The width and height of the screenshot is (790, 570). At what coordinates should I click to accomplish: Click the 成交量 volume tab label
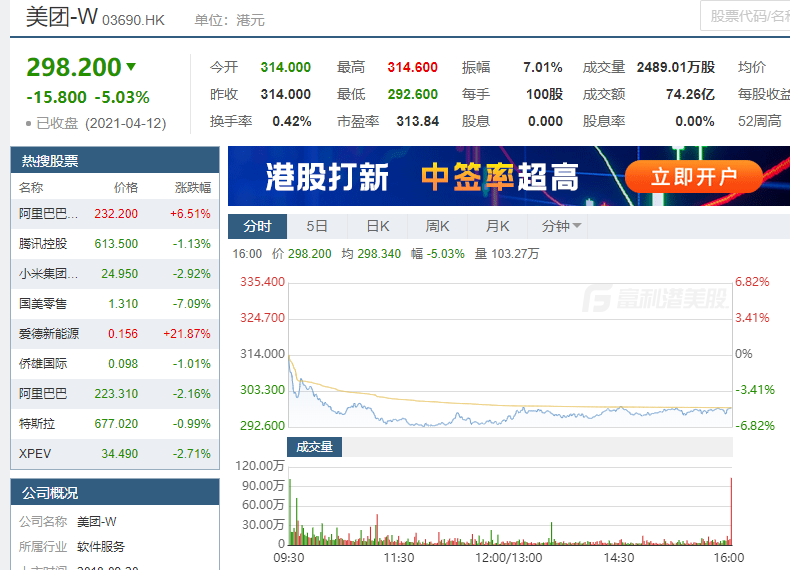314,447
